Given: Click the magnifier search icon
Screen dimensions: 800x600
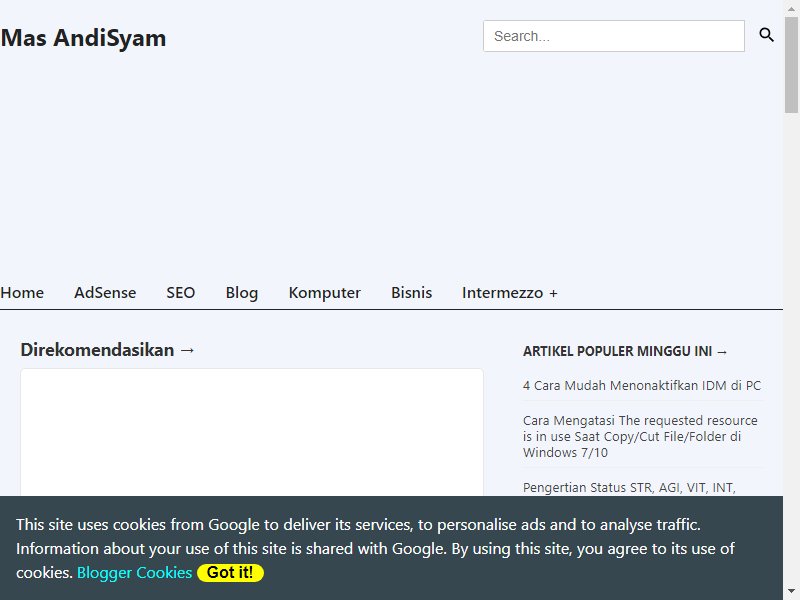Looking at the screenshot, I should click(x=766, y=35).
